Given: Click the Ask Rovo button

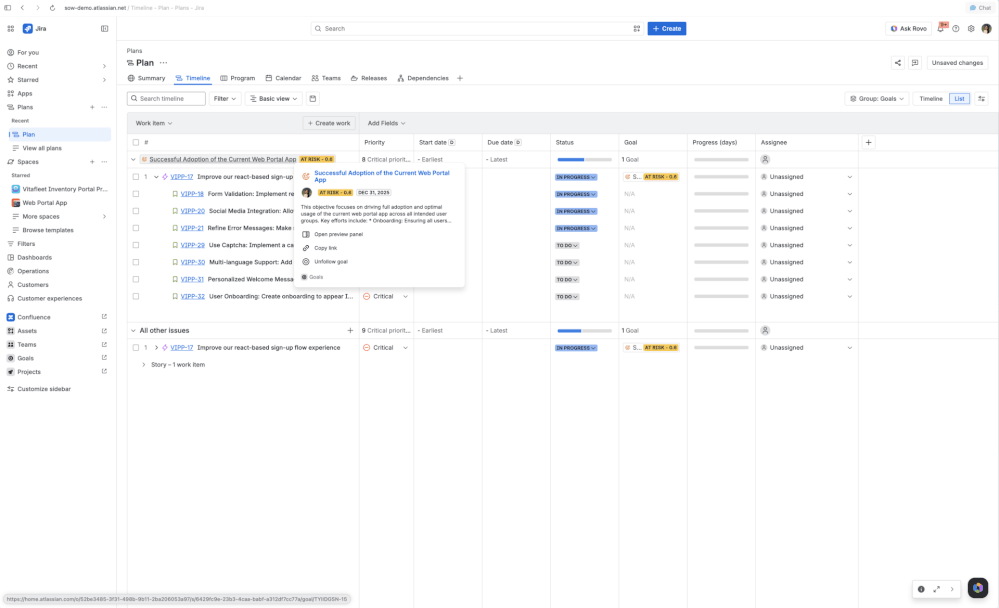Looking at the screenshot, I should (x=908, y=29).
